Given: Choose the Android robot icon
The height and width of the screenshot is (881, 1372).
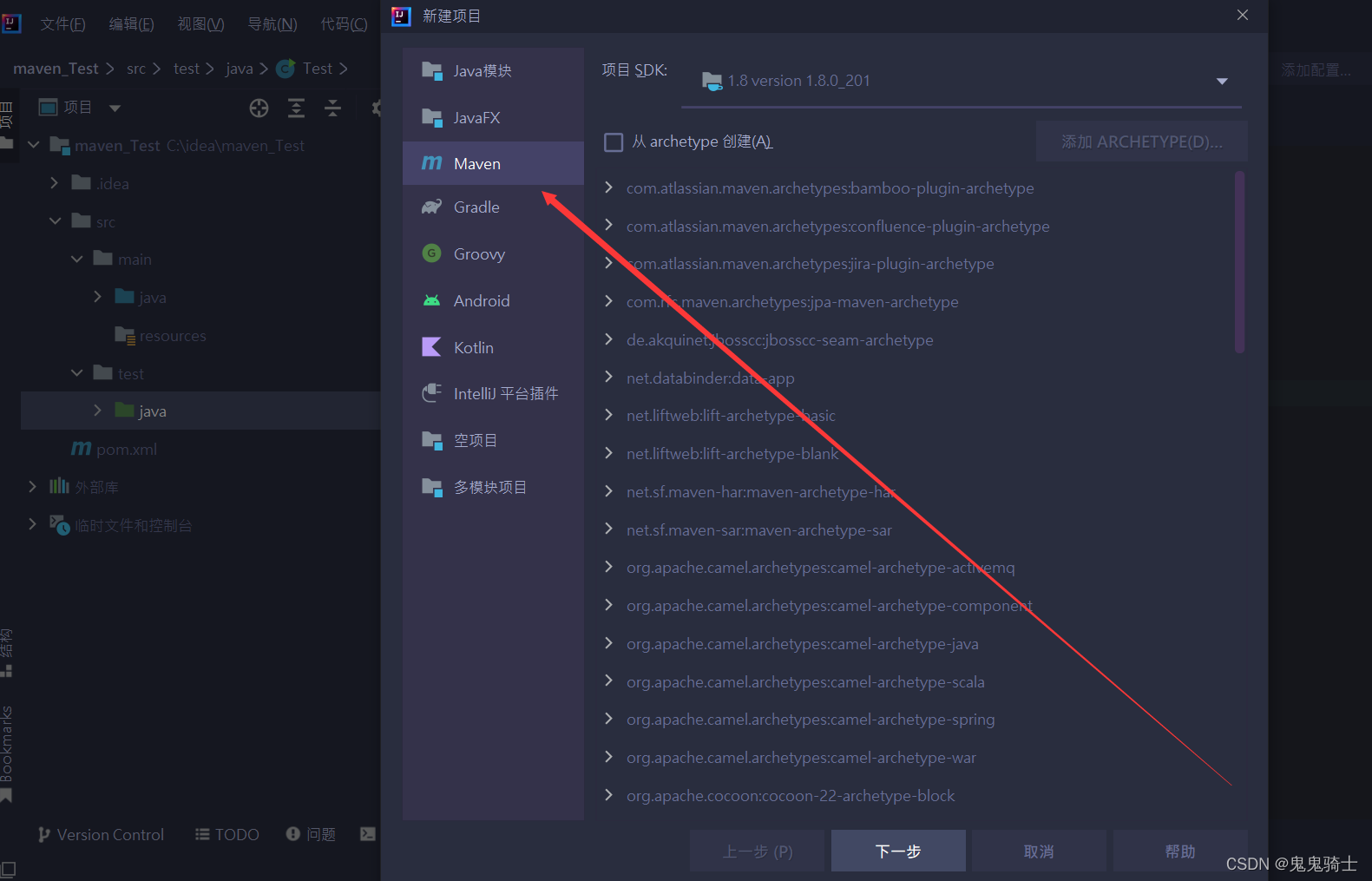Looking at the screenshot, I should [x=431, y=300].
